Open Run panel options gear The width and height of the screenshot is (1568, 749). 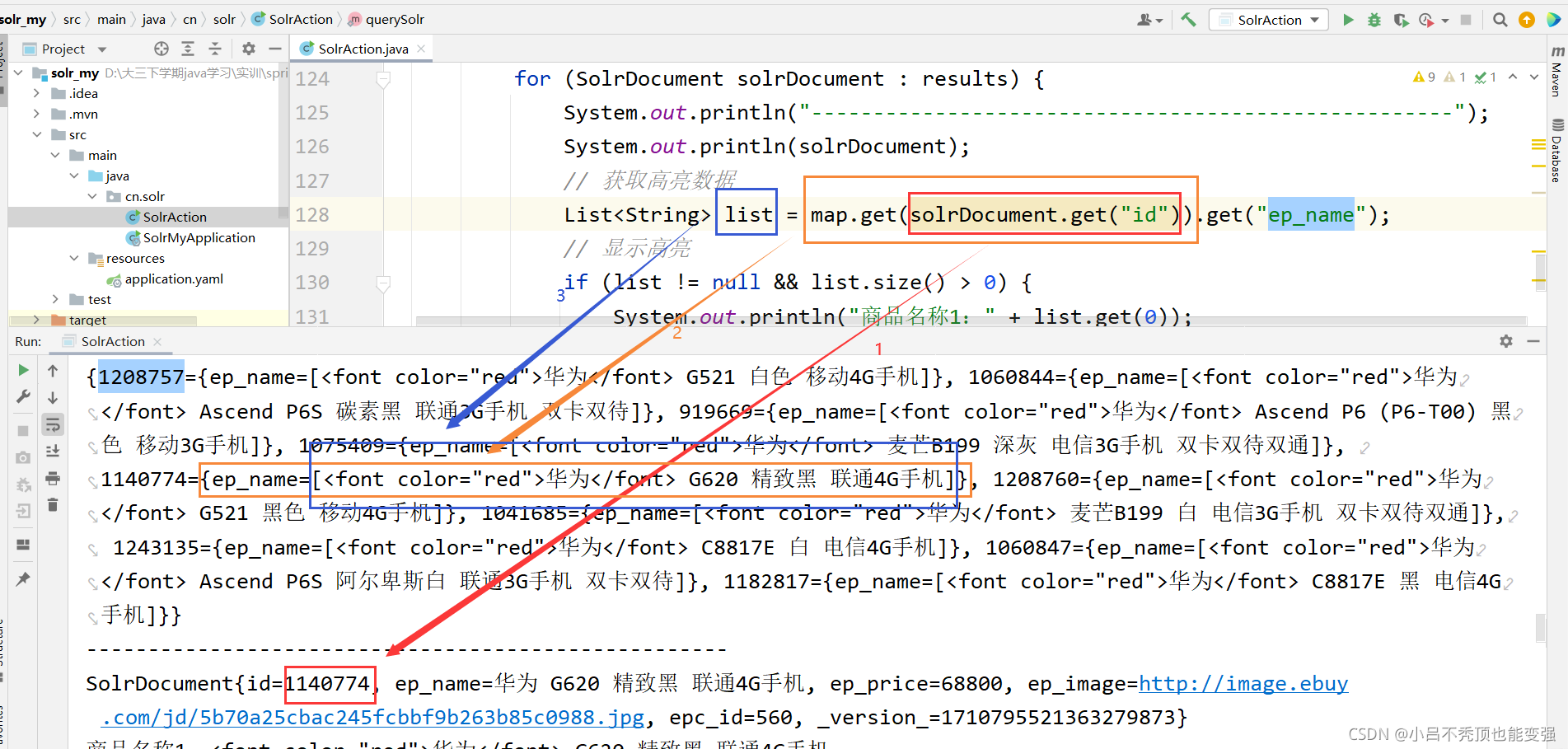(x=1506, y=341)
